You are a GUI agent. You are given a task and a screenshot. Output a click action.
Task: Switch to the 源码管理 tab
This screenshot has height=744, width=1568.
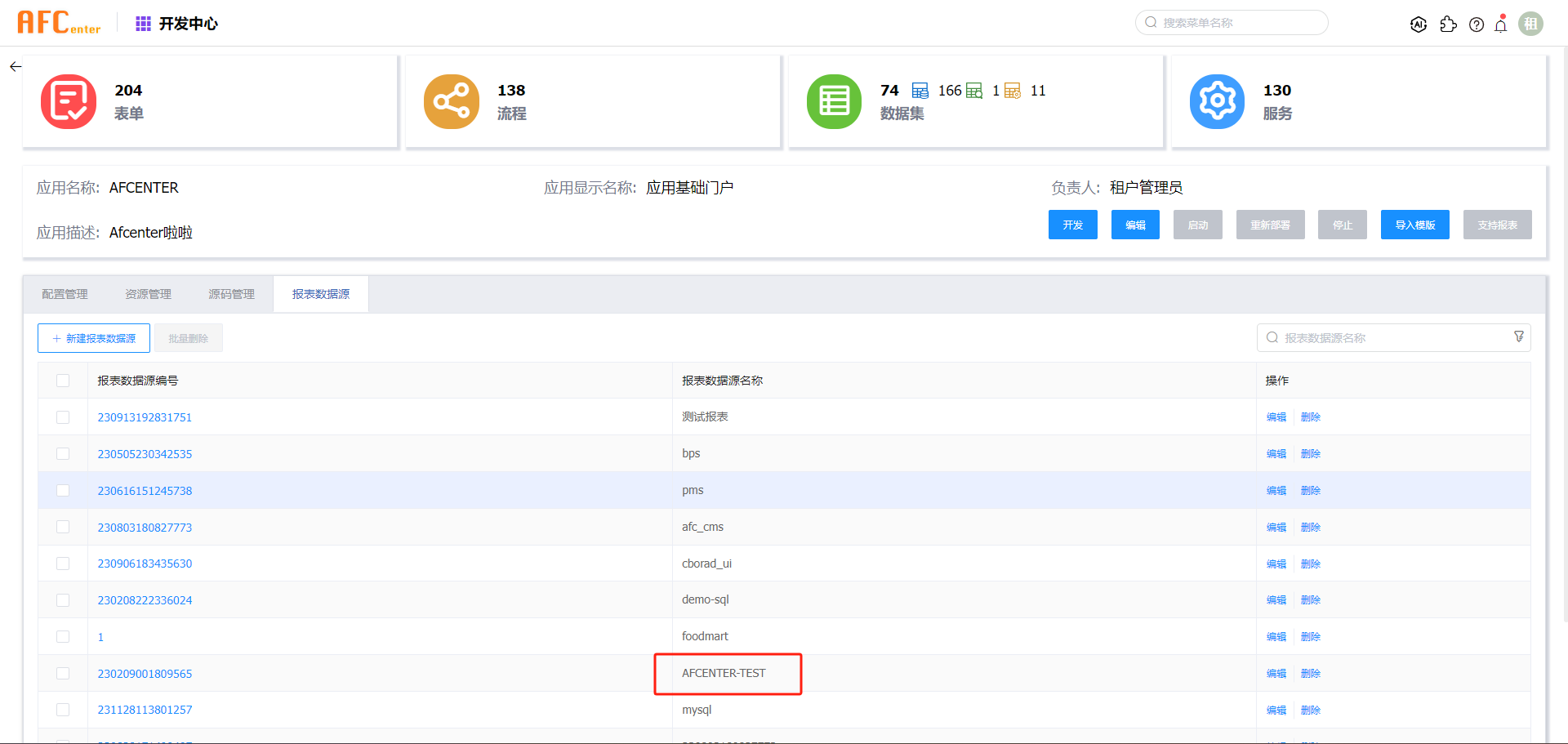tap(231, 294)
